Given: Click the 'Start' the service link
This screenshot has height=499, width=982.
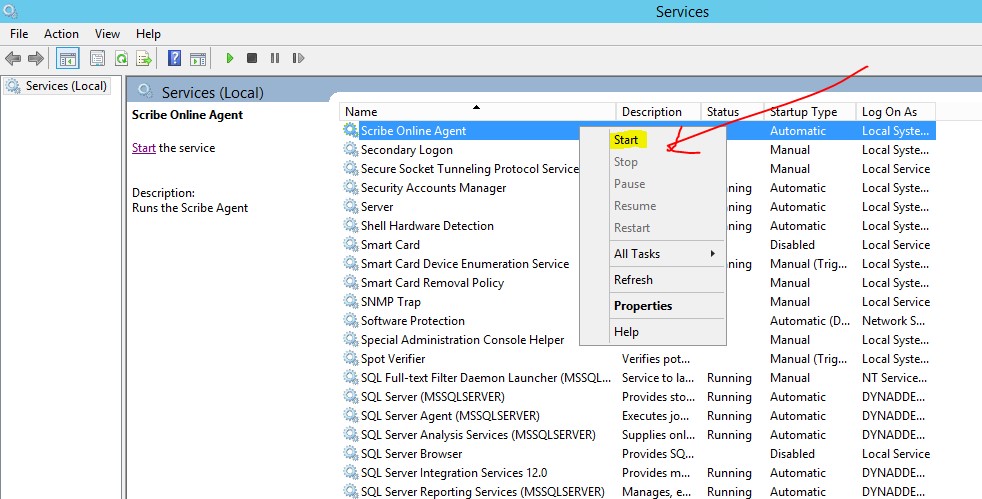Looking at the screenshot, I should pyautogui.click(x=143, y=148).
